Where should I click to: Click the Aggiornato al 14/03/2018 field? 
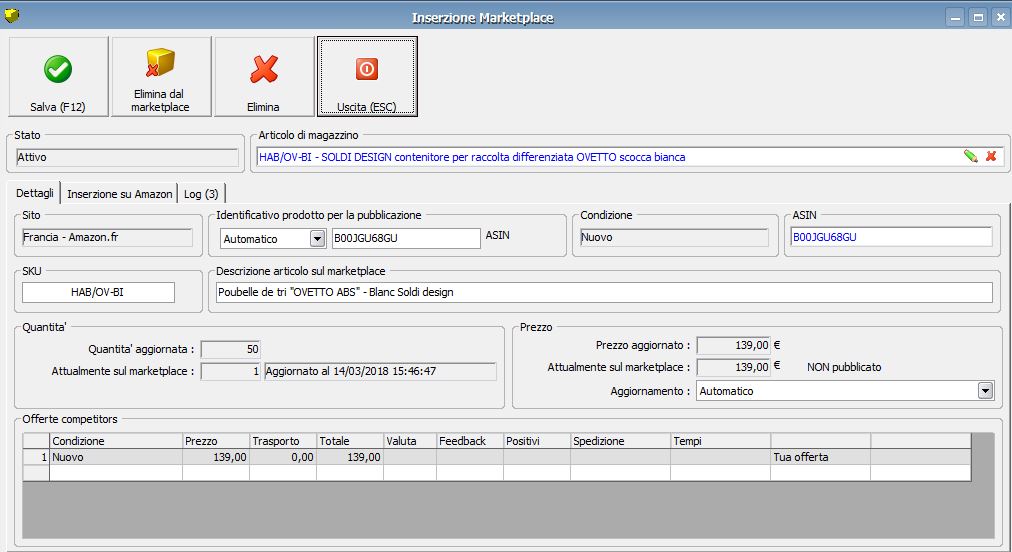tap(380, 371)
